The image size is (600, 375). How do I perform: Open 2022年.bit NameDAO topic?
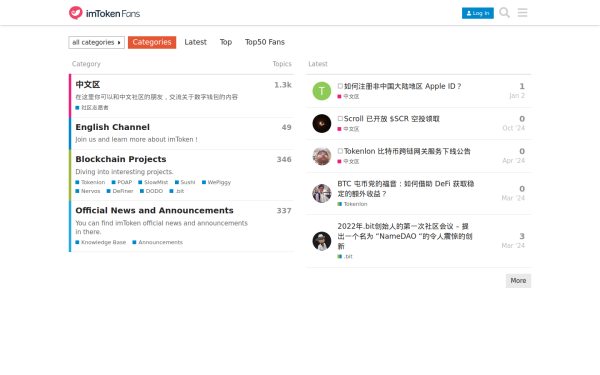(x=405, y=236)
